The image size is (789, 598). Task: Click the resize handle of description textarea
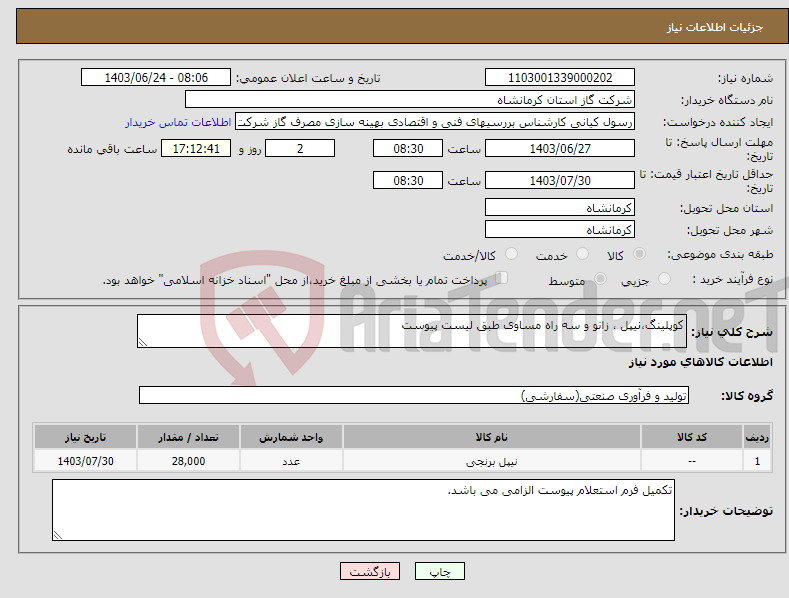point(143,342)
